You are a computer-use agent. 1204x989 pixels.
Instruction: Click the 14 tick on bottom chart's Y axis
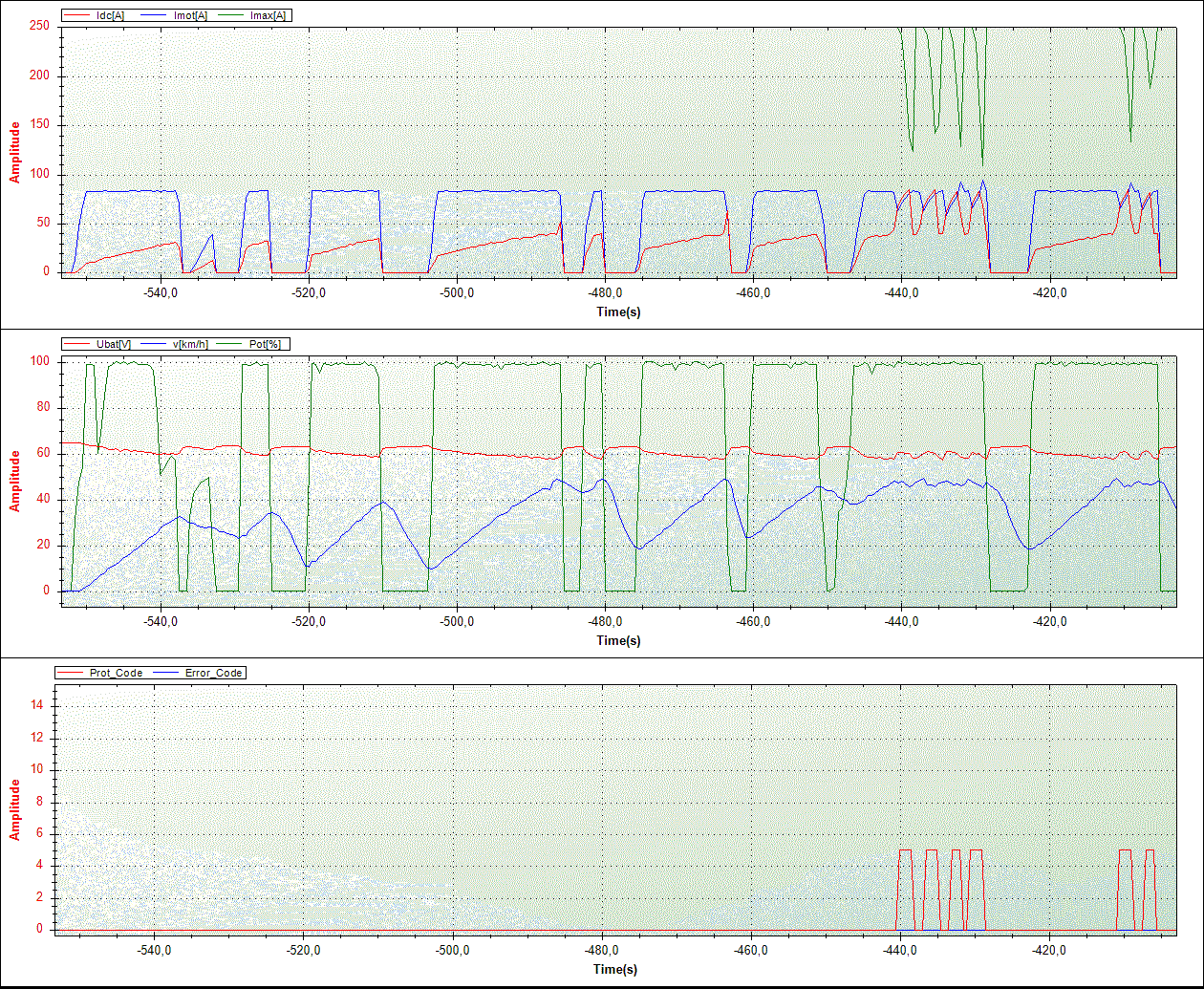click(36, 705)
